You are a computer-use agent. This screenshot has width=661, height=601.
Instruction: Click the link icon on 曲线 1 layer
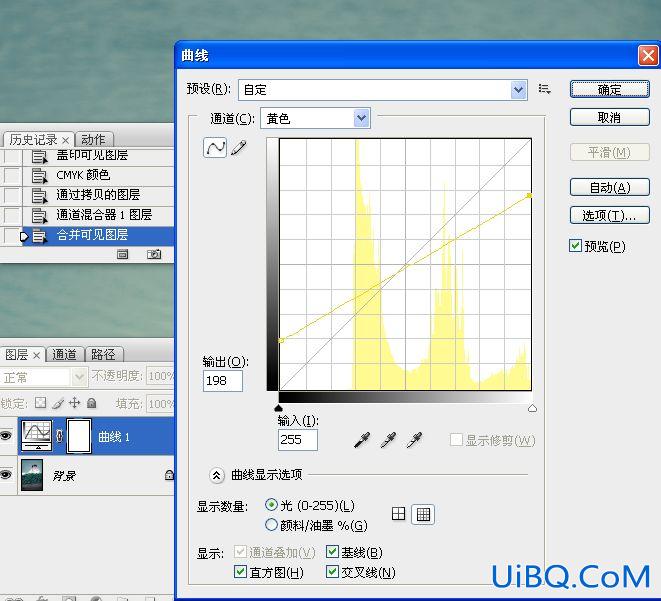(x=59, y=436)
